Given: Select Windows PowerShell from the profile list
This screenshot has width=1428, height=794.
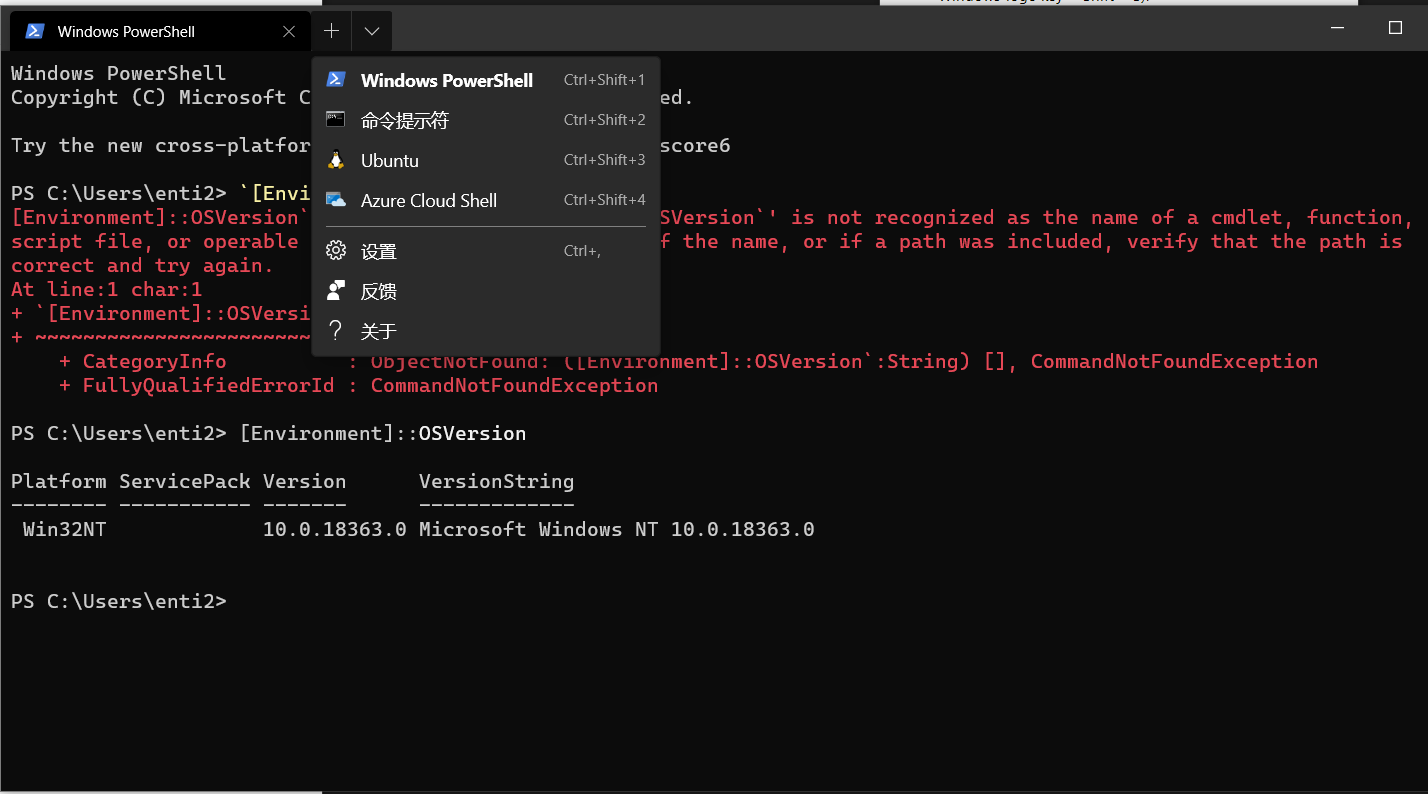Looking at the screenshot, I should coord(446,80).
